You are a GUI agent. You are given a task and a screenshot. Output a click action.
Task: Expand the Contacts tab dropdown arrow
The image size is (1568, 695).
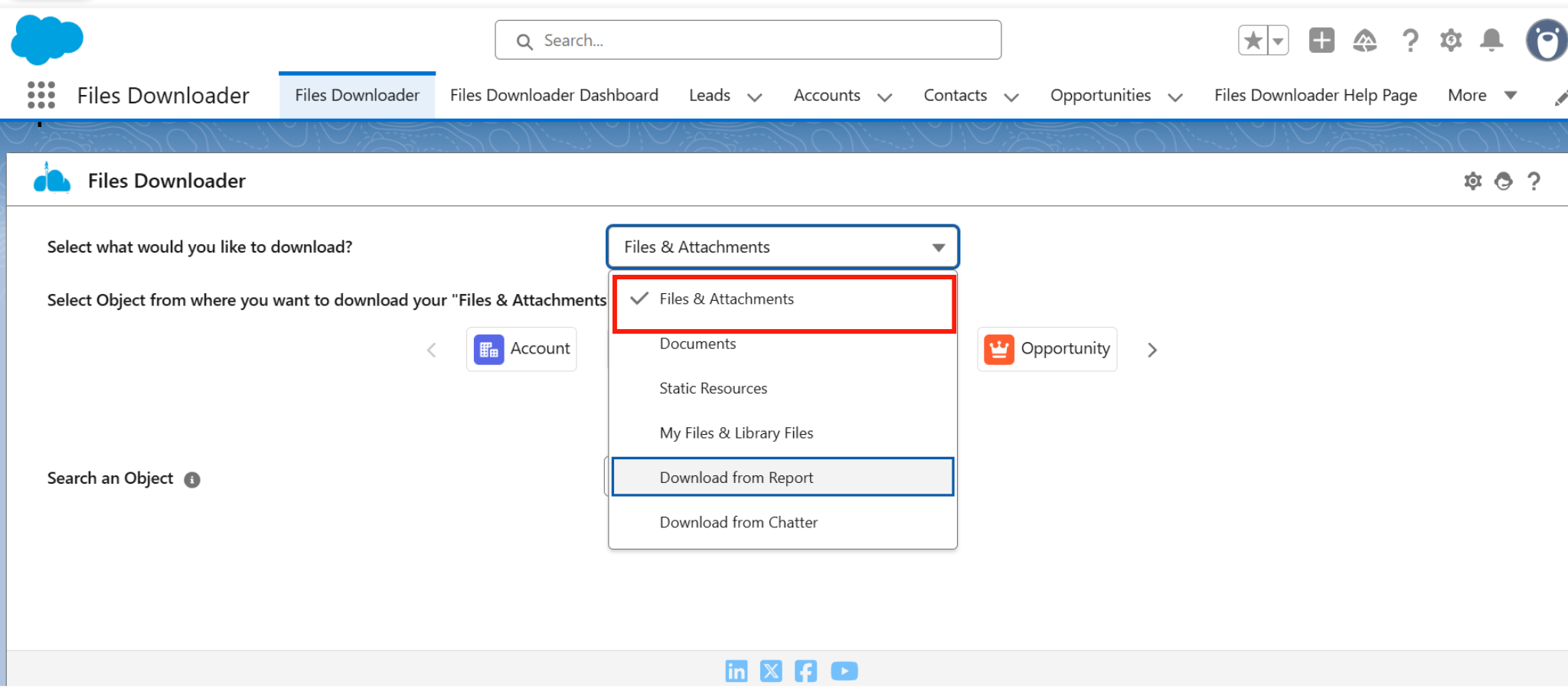coord(1011,97)
